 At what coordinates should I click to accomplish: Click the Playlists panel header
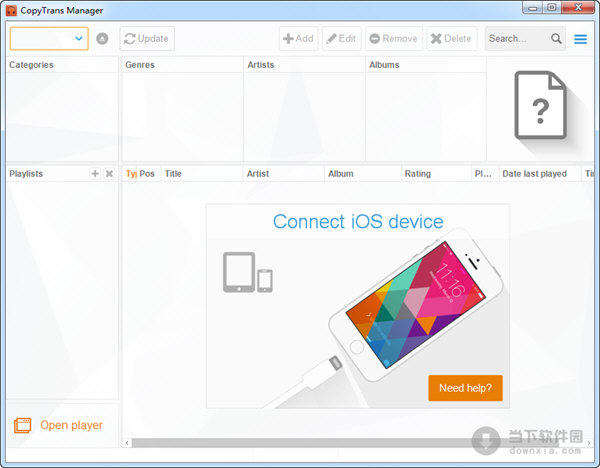pyautogui.click(x=26, y=174)
